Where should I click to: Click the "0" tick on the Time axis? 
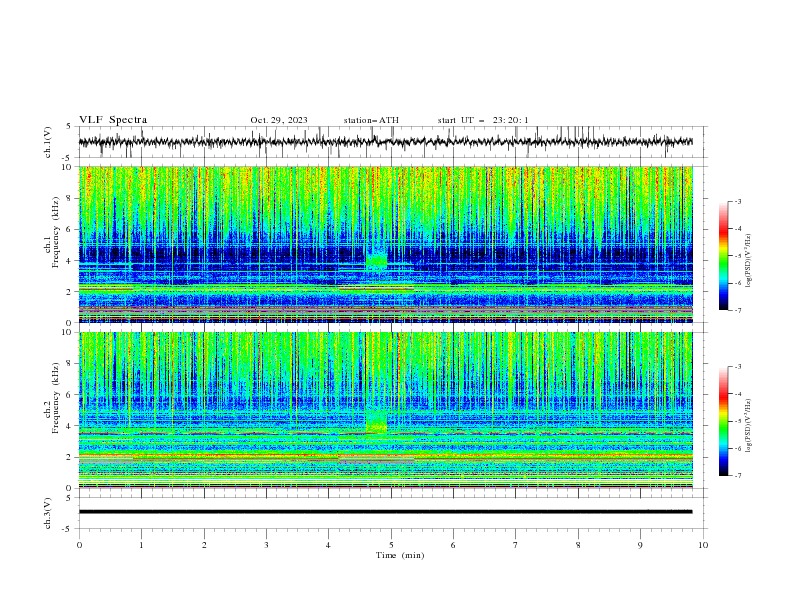[x=79, y=545]
